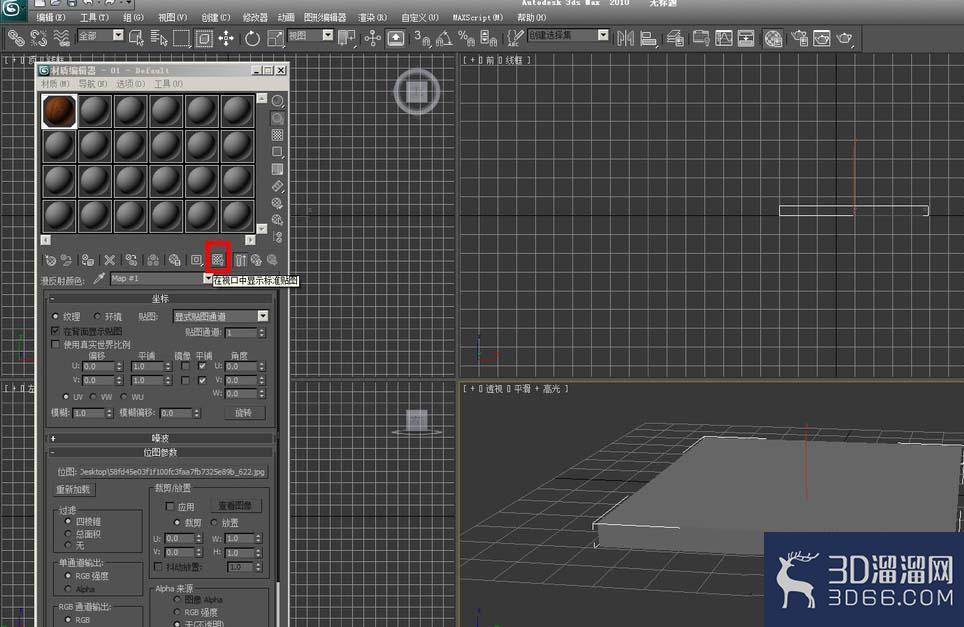Open the Curve Editor icon
The image size is (964, 627).
pos(724,39)
